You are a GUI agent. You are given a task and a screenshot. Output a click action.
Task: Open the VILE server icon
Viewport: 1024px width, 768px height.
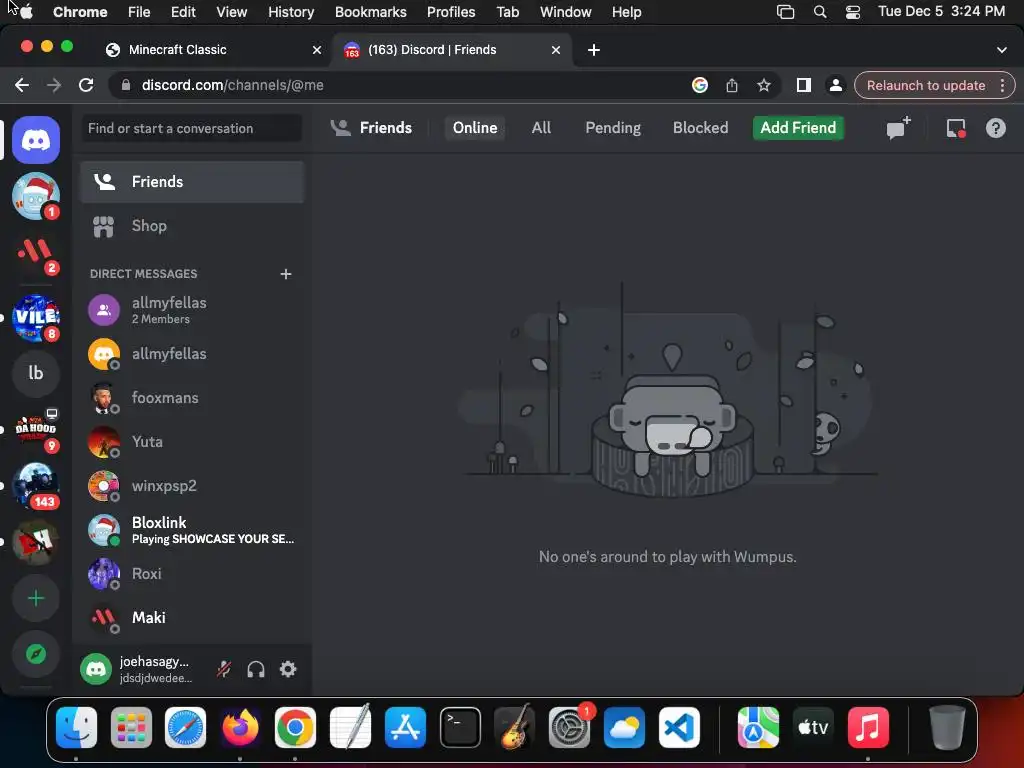[x=36, y=318]
